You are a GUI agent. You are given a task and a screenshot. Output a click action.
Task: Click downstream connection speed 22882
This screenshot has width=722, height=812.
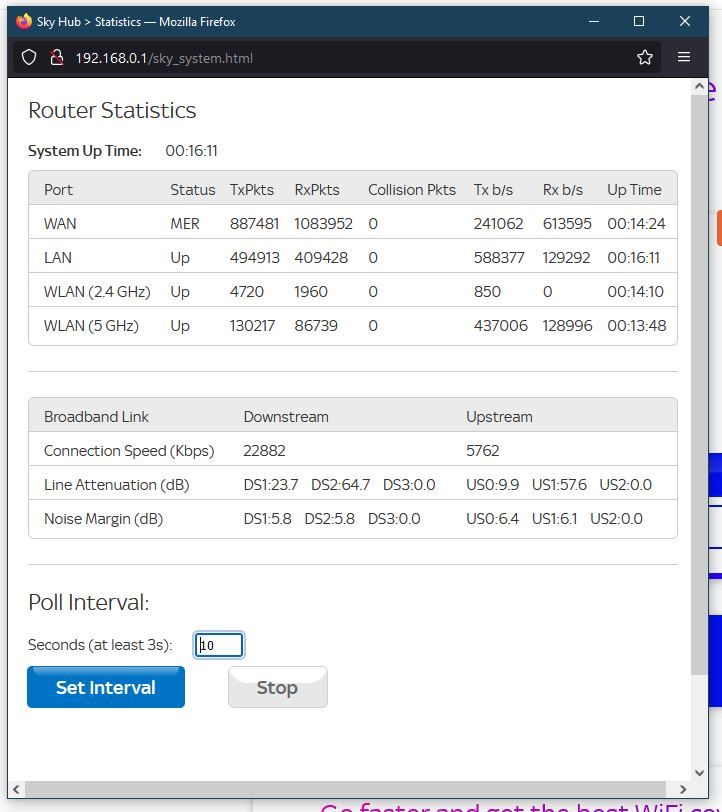point(265,451)
